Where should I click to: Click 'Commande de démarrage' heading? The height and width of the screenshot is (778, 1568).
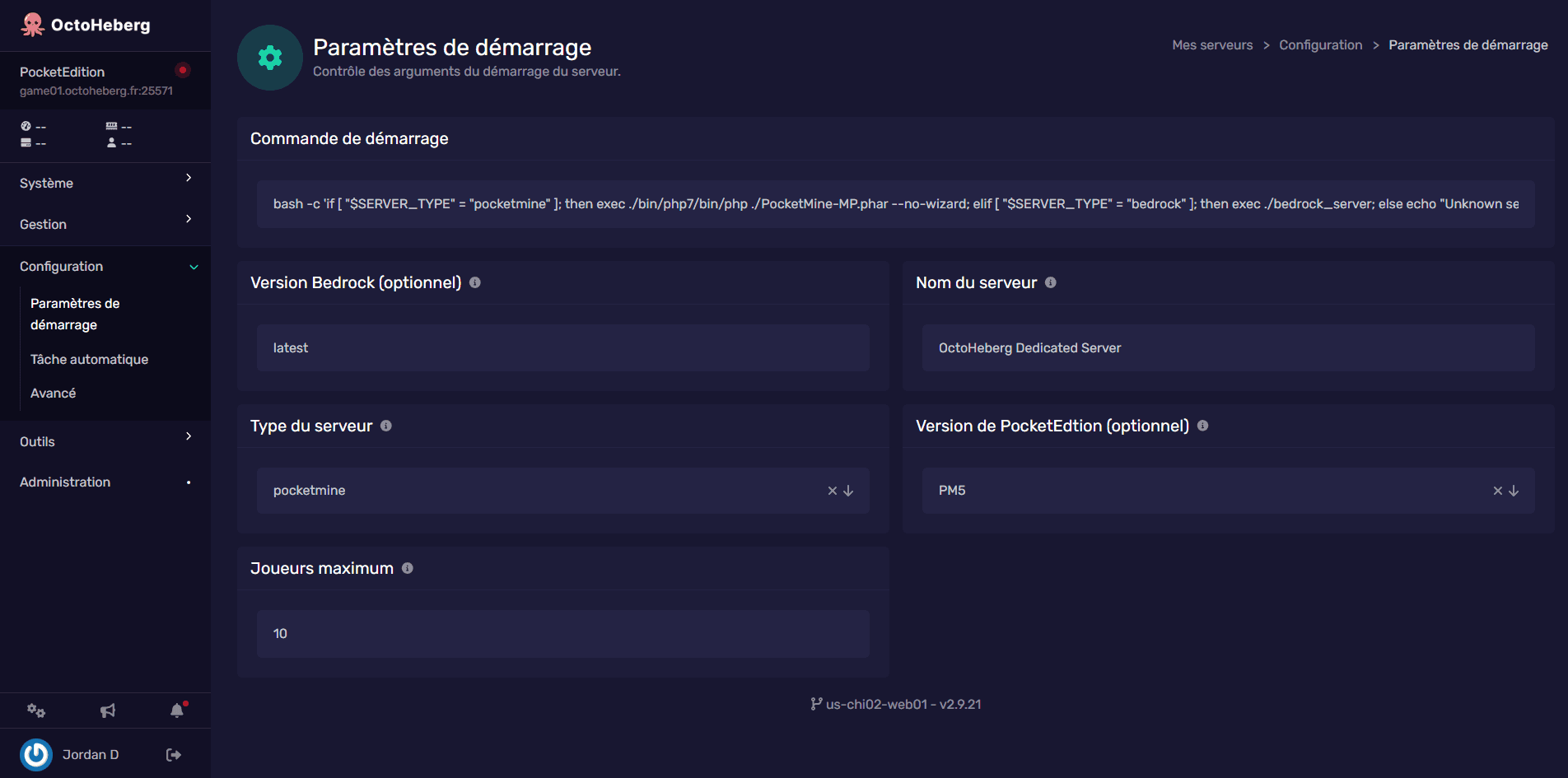(349, 138)
